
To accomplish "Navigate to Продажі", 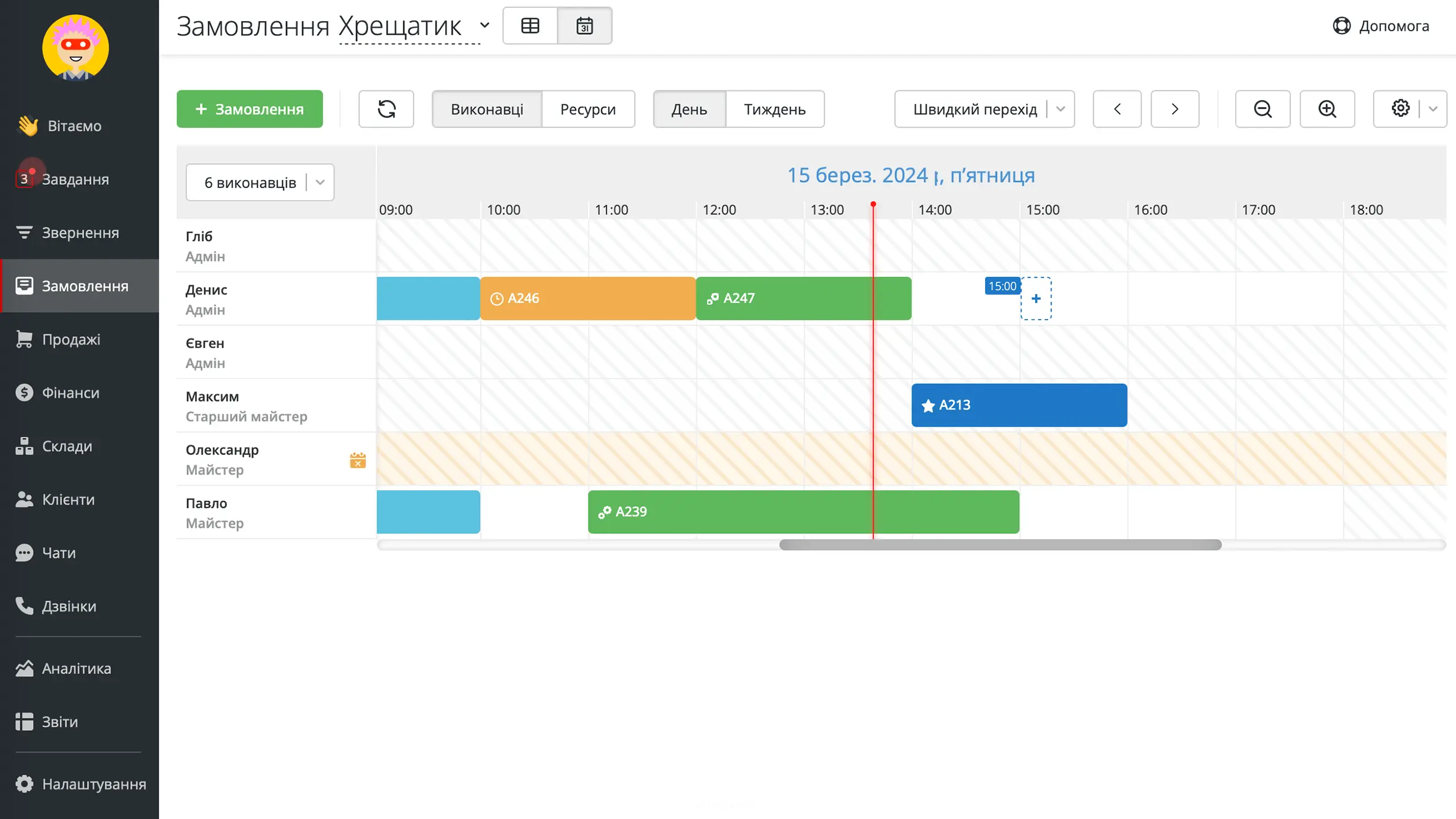I will tap(79, 340).
